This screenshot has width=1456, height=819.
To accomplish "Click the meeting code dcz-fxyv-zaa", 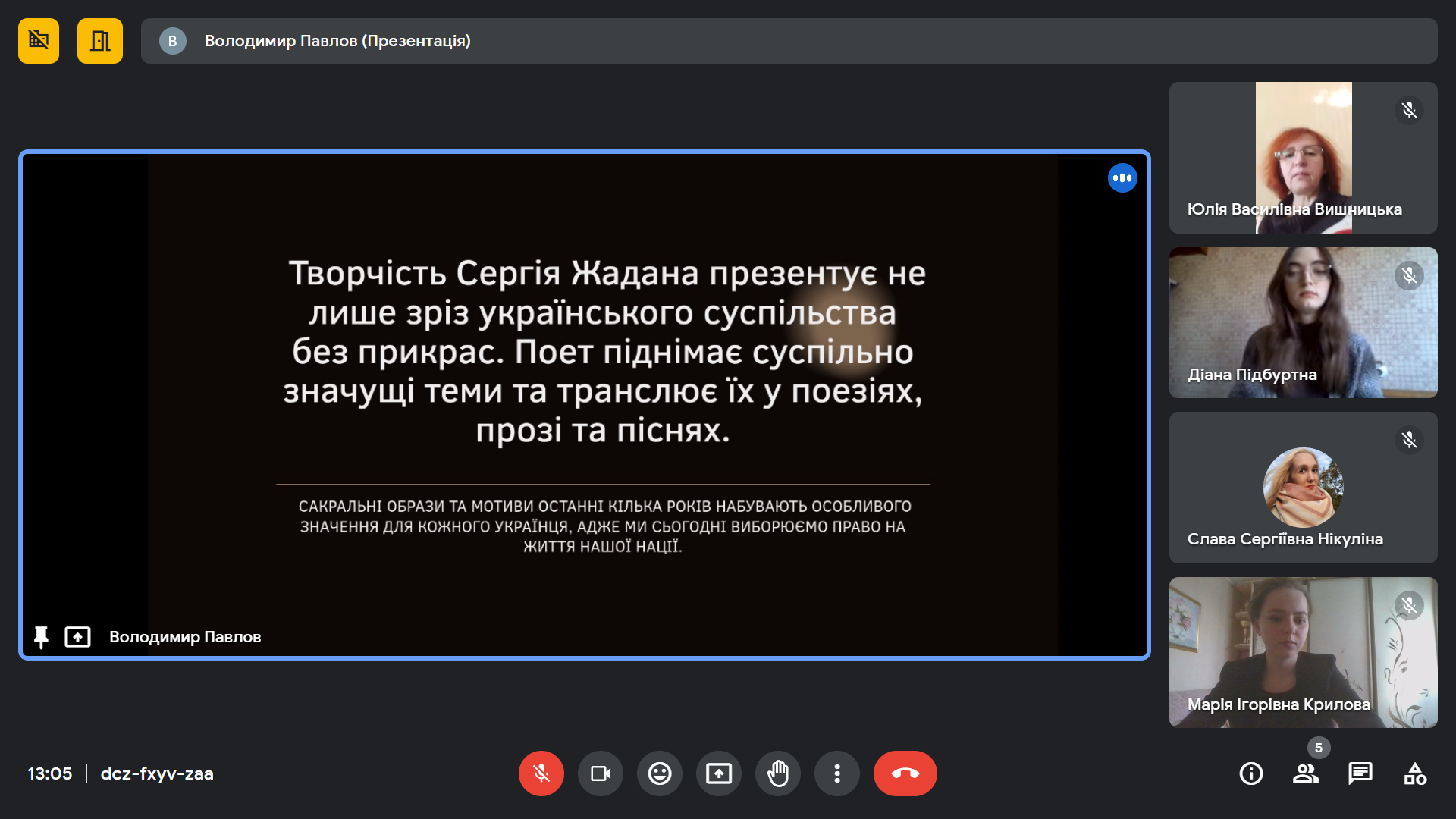I will pyautogui.click(x=157, y=773).
